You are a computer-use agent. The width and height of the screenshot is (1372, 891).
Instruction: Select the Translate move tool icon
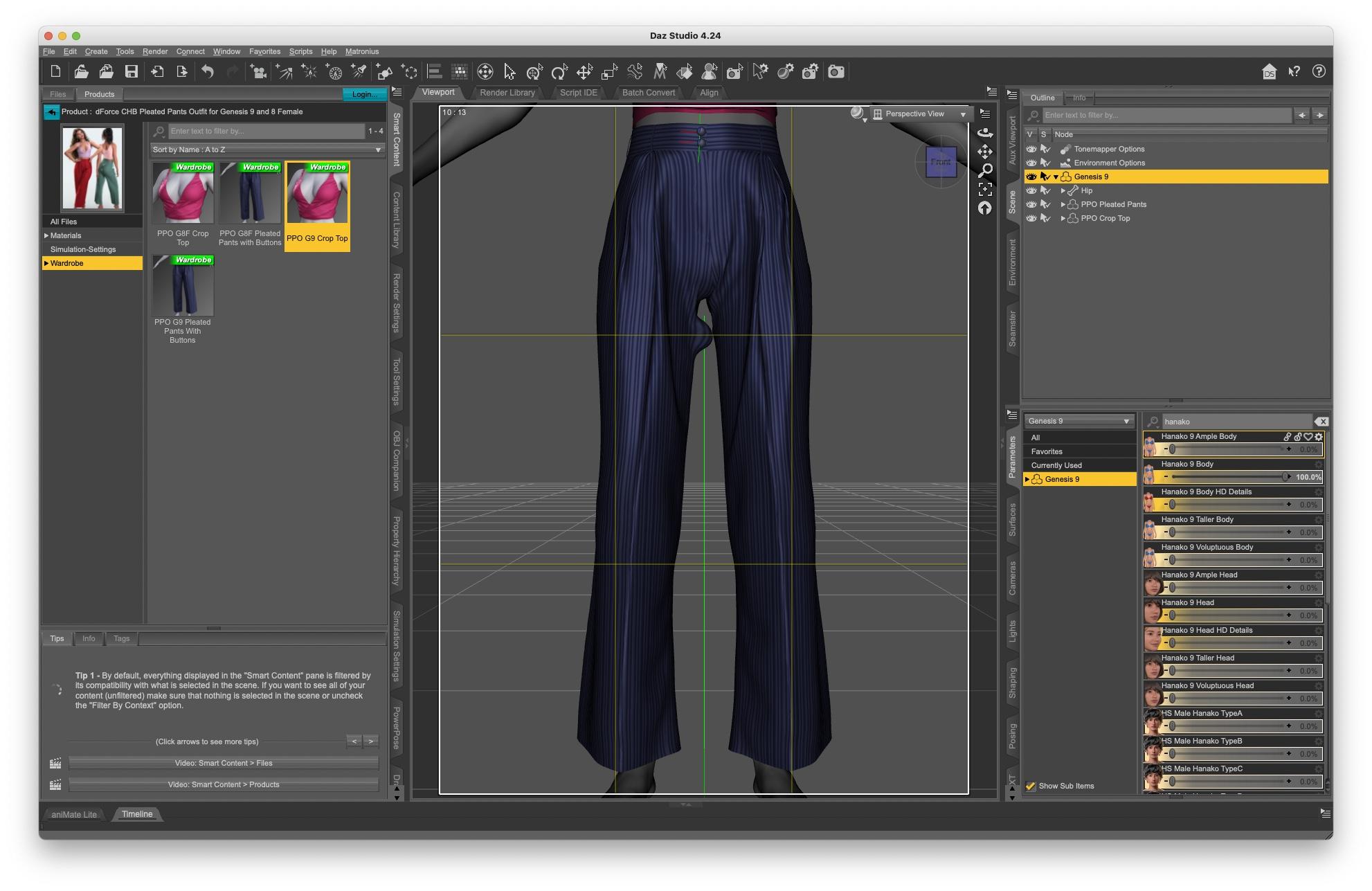pyautogui.click(x=584, y=71)
